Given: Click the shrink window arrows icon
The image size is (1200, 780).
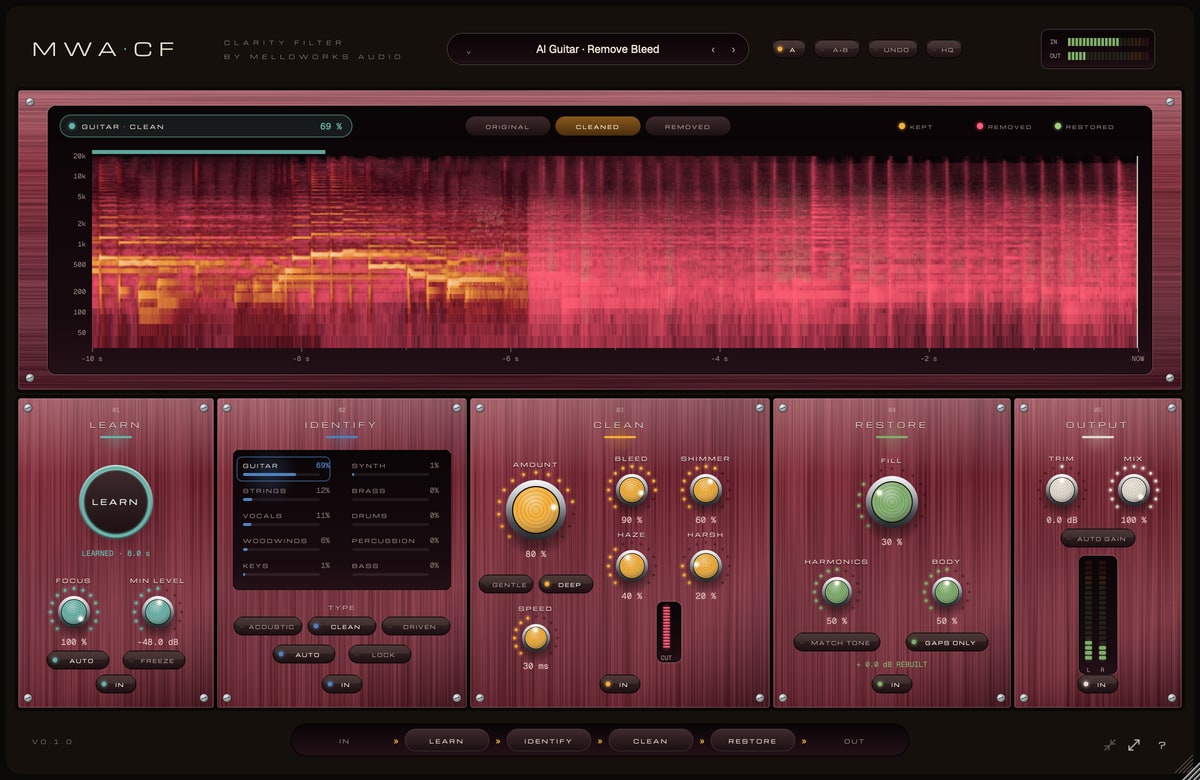Looking at the screenshot, I should coord(1110,745).
